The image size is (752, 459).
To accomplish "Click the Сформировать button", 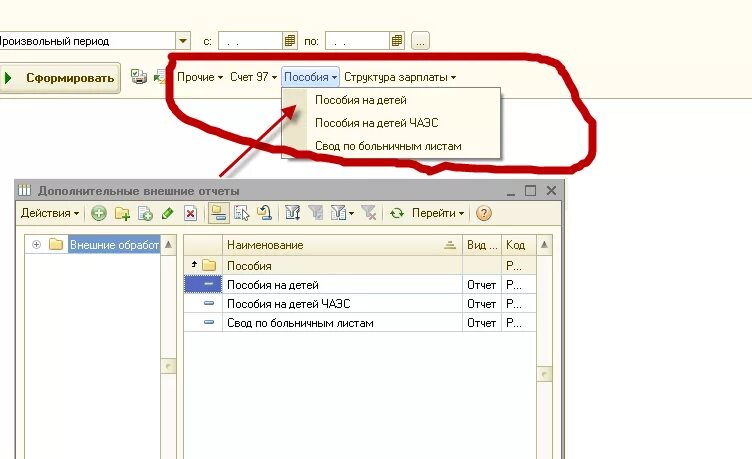I will [59, 78].
